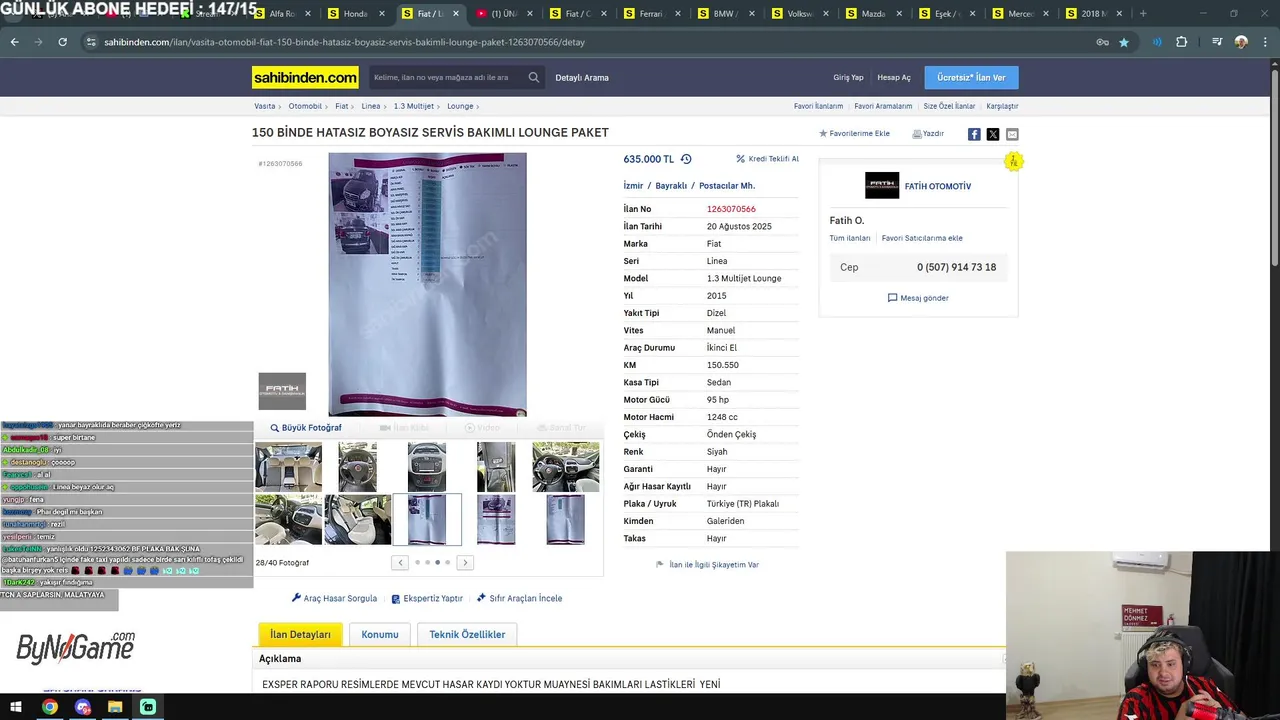Viewport: 1280px width, 720px height.
Task: Click the Yazdır print icon
Action: coord(917,134)
